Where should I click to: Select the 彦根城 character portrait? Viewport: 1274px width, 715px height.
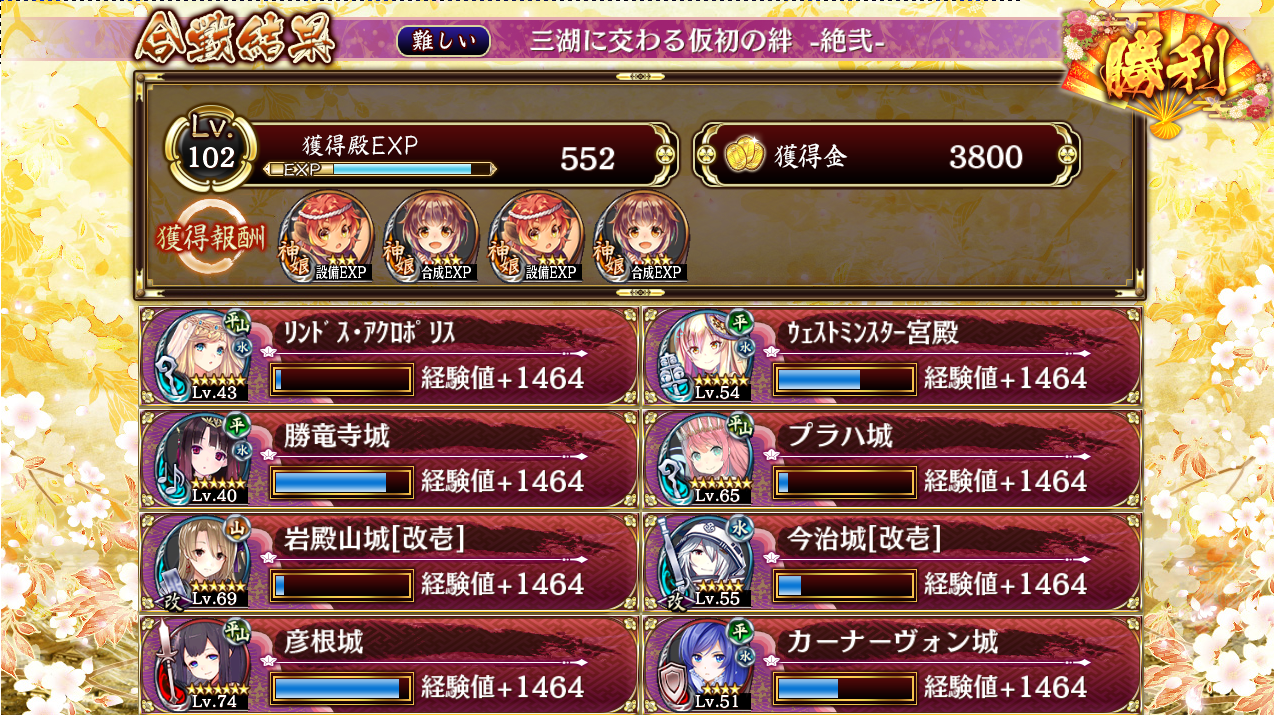pos(205,665)
